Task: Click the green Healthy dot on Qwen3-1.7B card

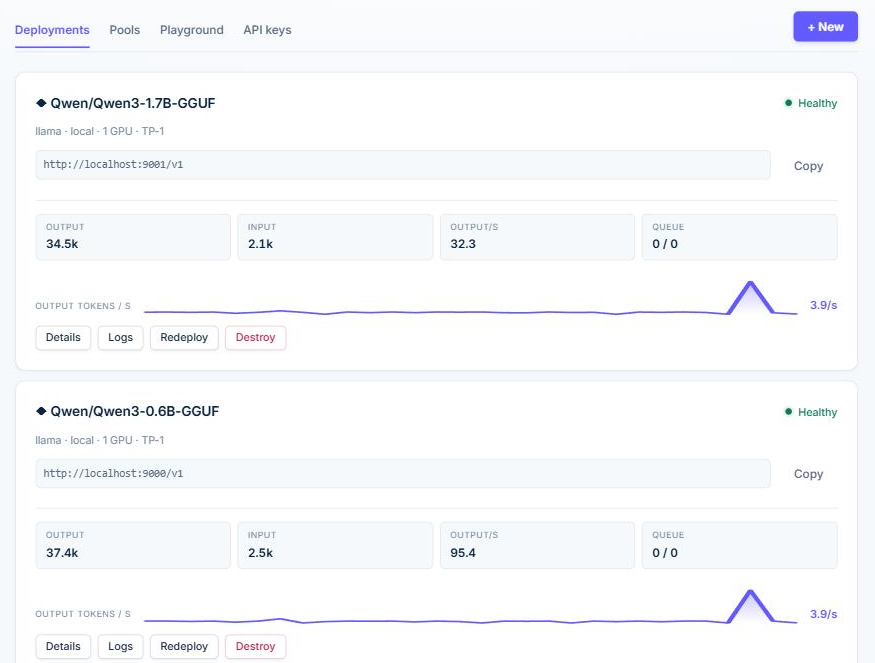Action: click(788, 103)
